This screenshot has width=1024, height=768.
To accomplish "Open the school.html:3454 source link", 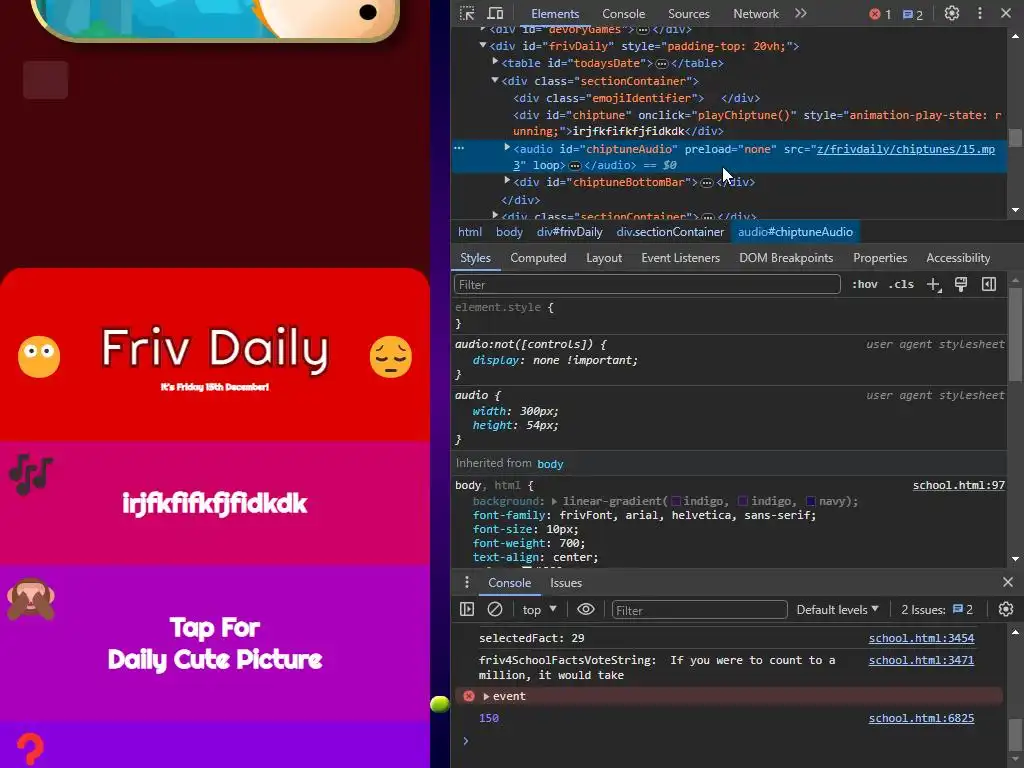I will coord(921,638).
